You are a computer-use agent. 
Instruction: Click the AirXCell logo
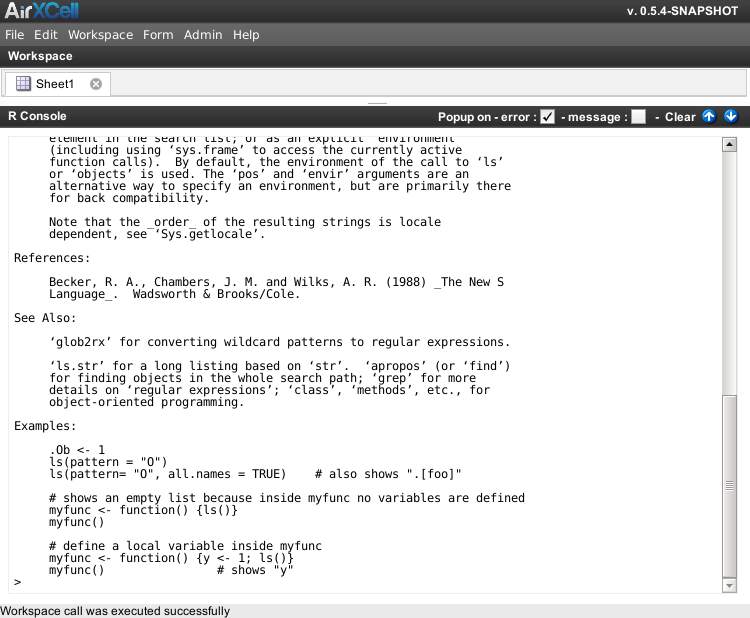coord(42,11)
